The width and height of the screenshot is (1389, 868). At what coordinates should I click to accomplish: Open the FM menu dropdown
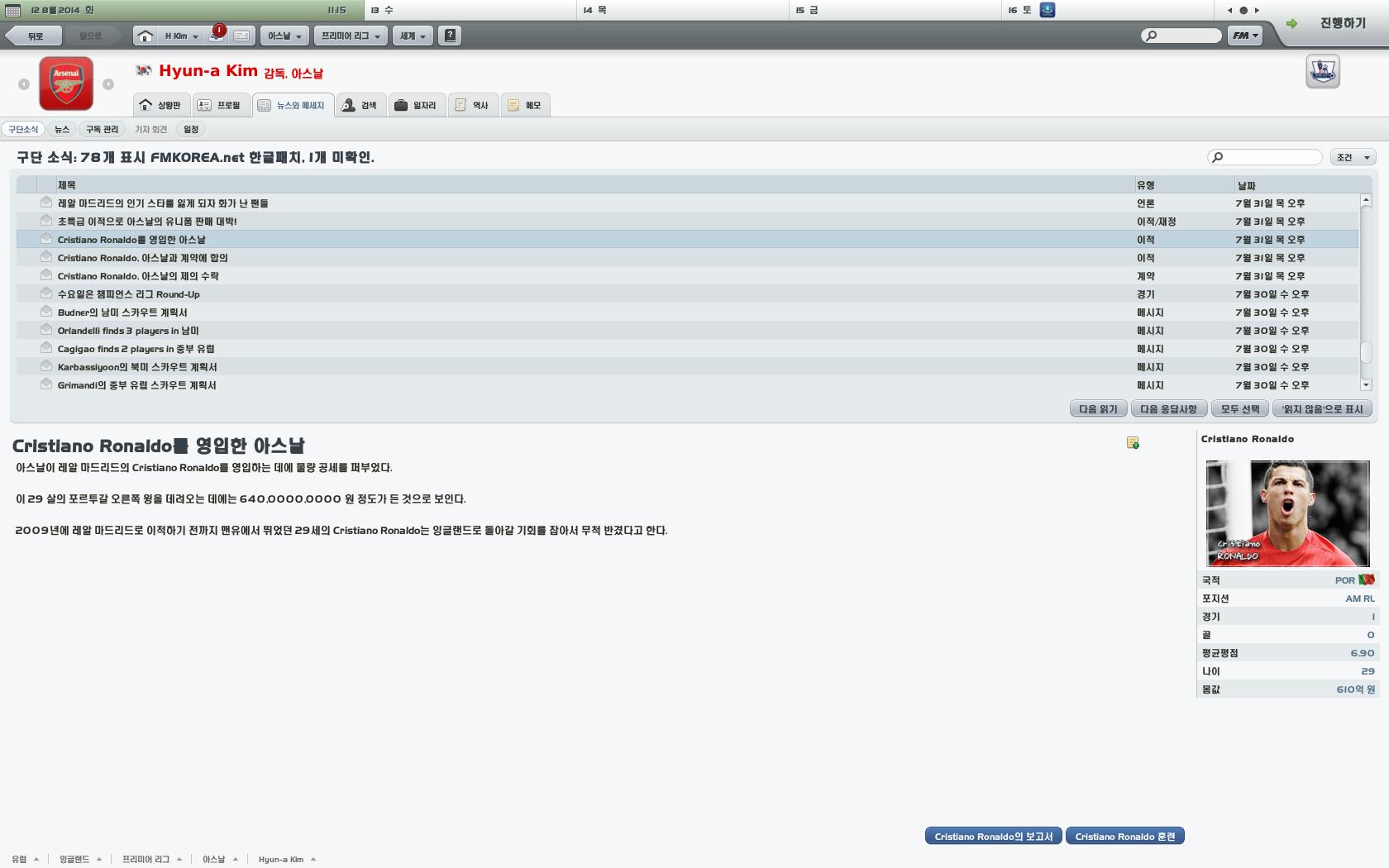pyautogui.click(x=1244, y=36)
